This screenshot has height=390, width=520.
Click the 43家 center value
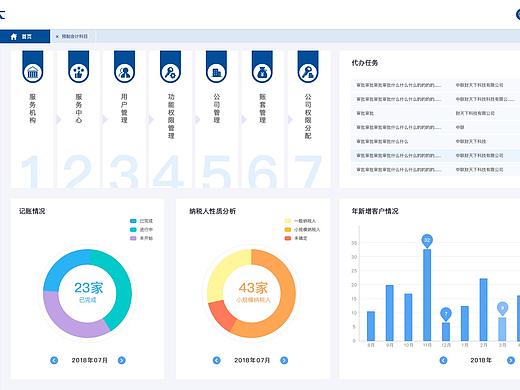click(253, 288)
